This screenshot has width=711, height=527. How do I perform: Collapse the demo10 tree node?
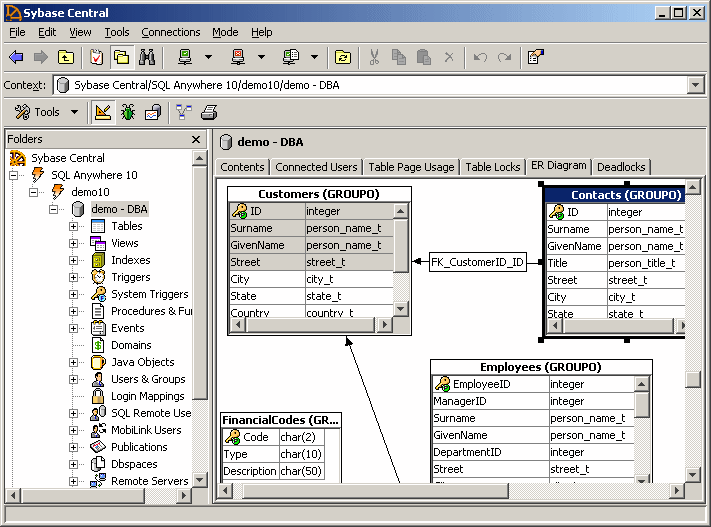coord(34,192)
